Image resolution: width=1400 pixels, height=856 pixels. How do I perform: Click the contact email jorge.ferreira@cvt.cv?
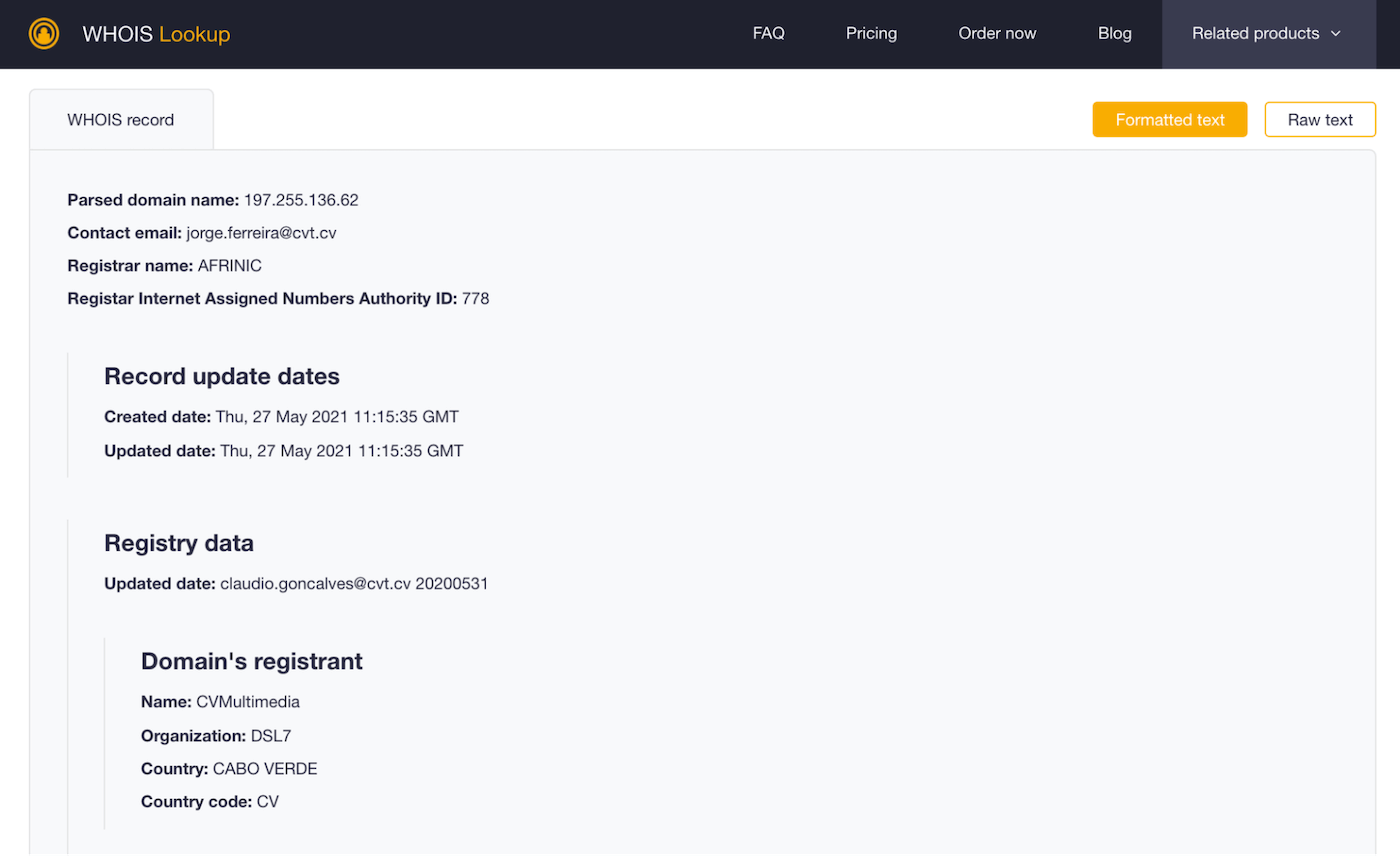(261, 232)
